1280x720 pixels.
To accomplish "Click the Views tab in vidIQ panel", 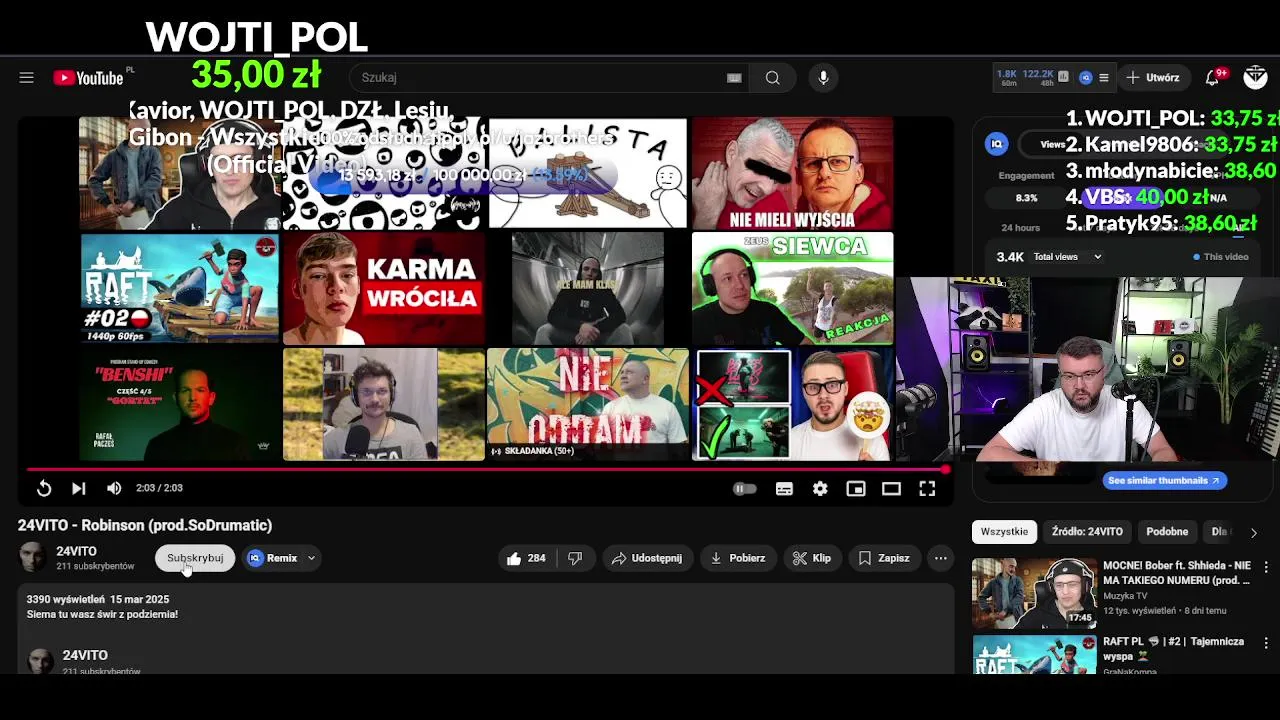I will coord(1052,144).
